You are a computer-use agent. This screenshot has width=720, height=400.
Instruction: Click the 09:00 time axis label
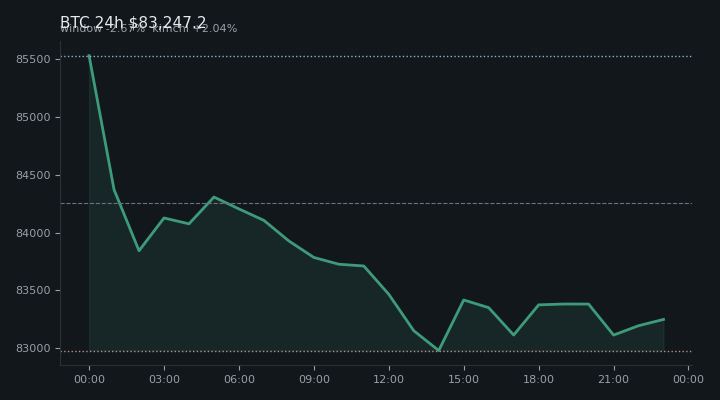(314, 379)
